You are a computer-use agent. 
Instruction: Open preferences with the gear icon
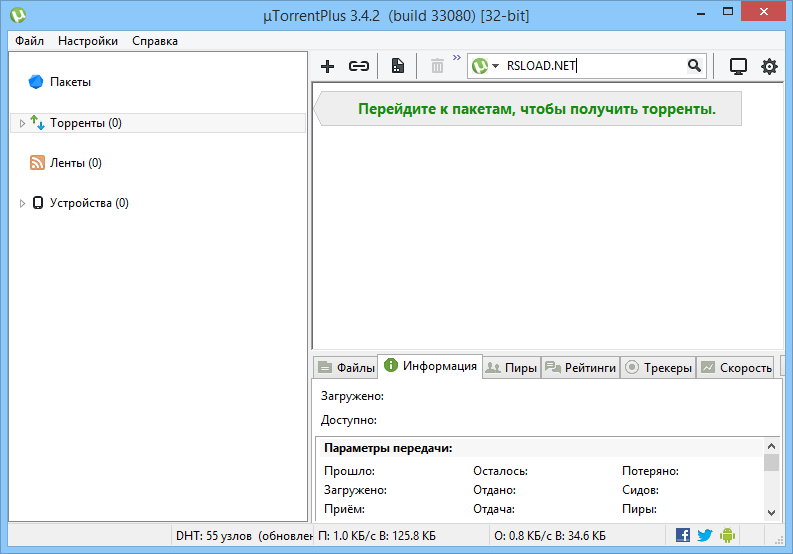click(769, 66)
